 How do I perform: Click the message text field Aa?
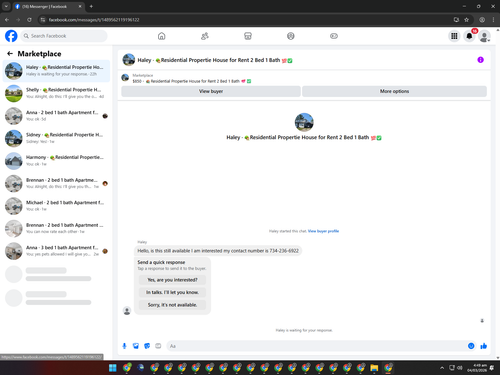(317, 346)
